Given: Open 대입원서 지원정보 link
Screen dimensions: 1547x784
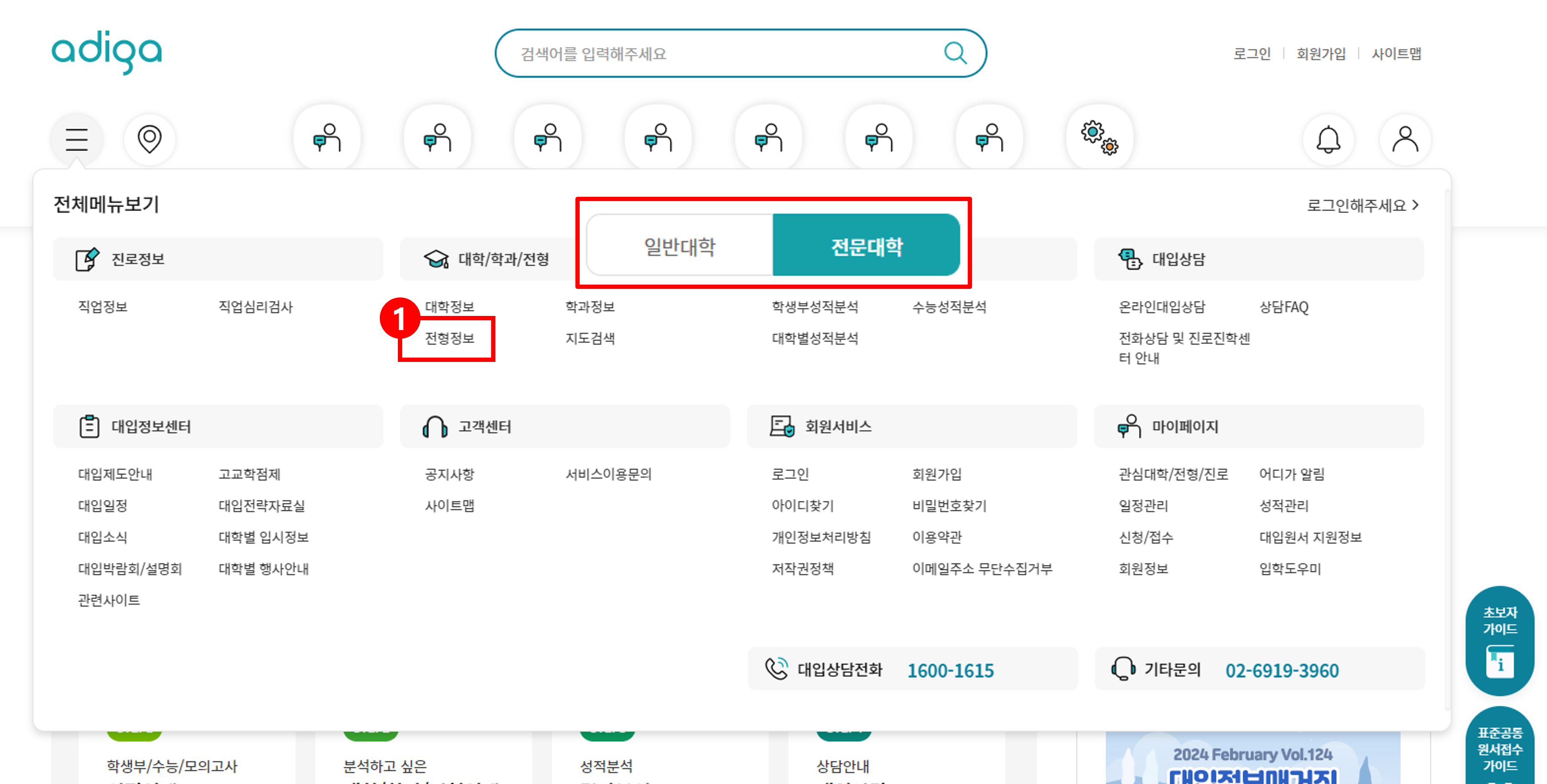Looking at the screenshot, I should tap(1310, 537).
